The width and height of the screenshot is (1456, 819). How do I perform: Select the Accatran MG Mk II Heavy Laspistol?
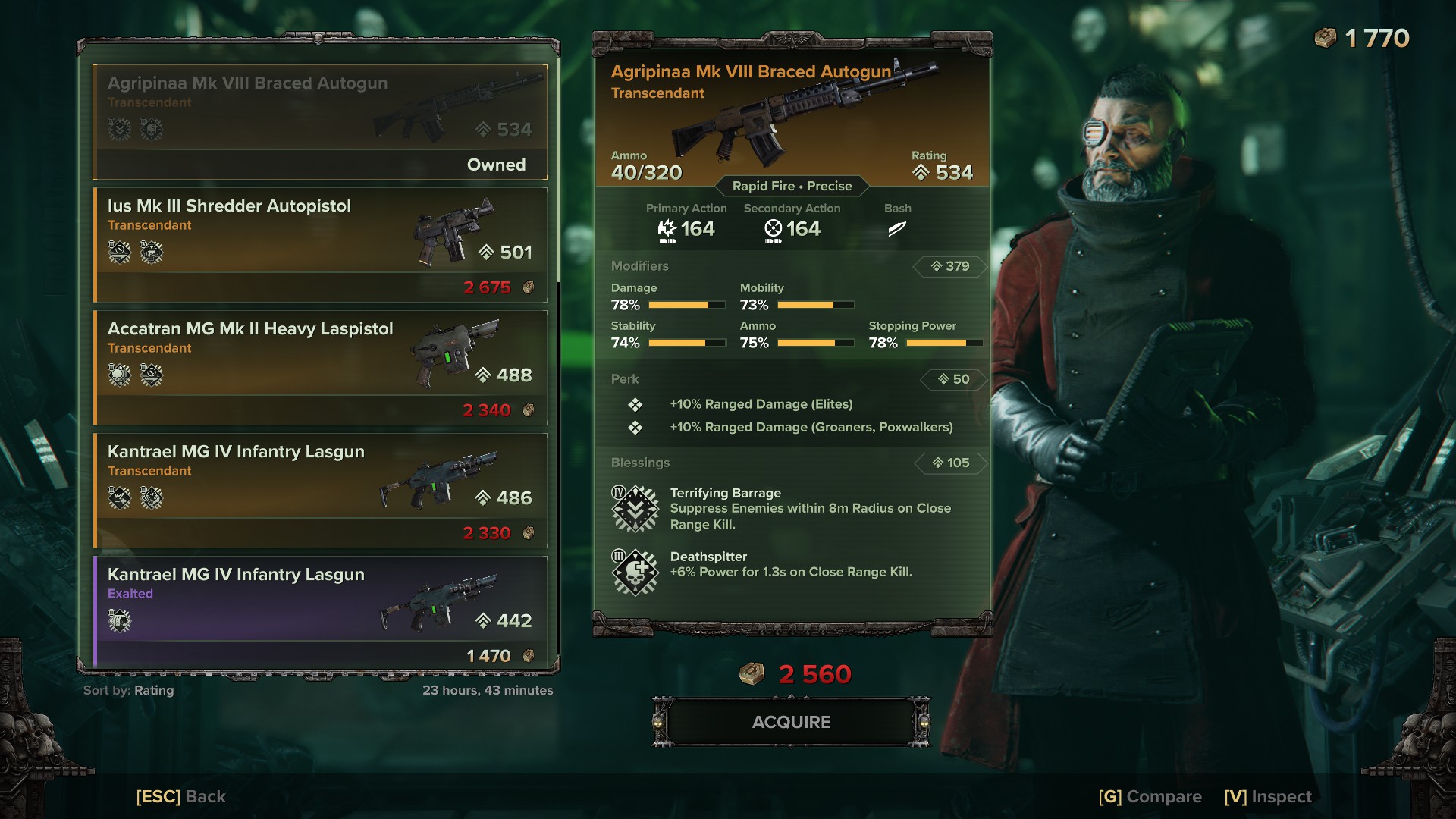click(320, 368)
